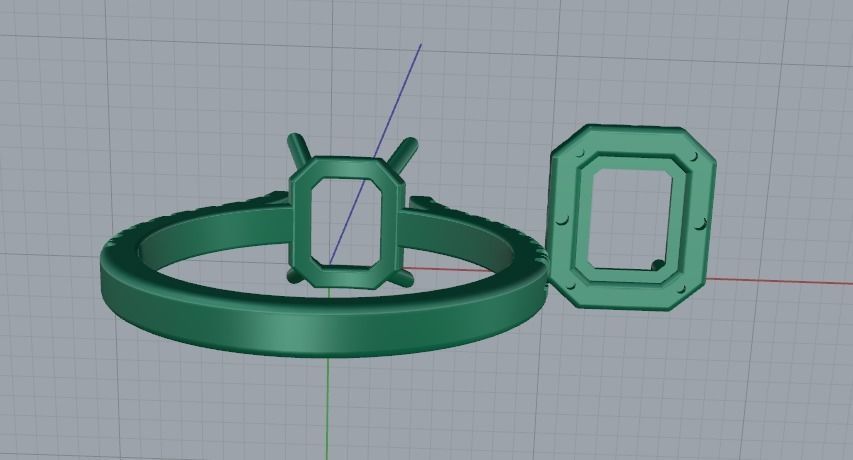Click the green Y axis line
This screenshot has height=460, width=853.
pos(328,408)
